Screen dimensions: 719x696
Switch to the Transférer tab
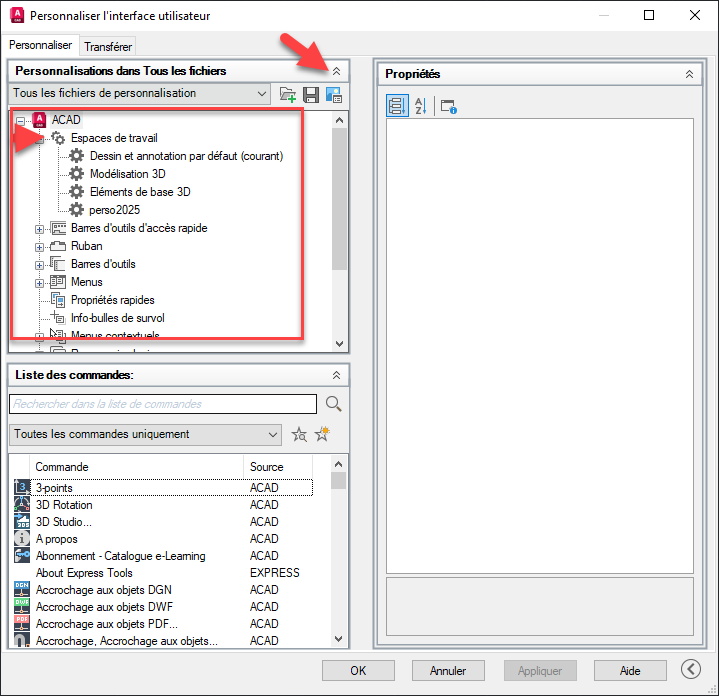point(107,46)
